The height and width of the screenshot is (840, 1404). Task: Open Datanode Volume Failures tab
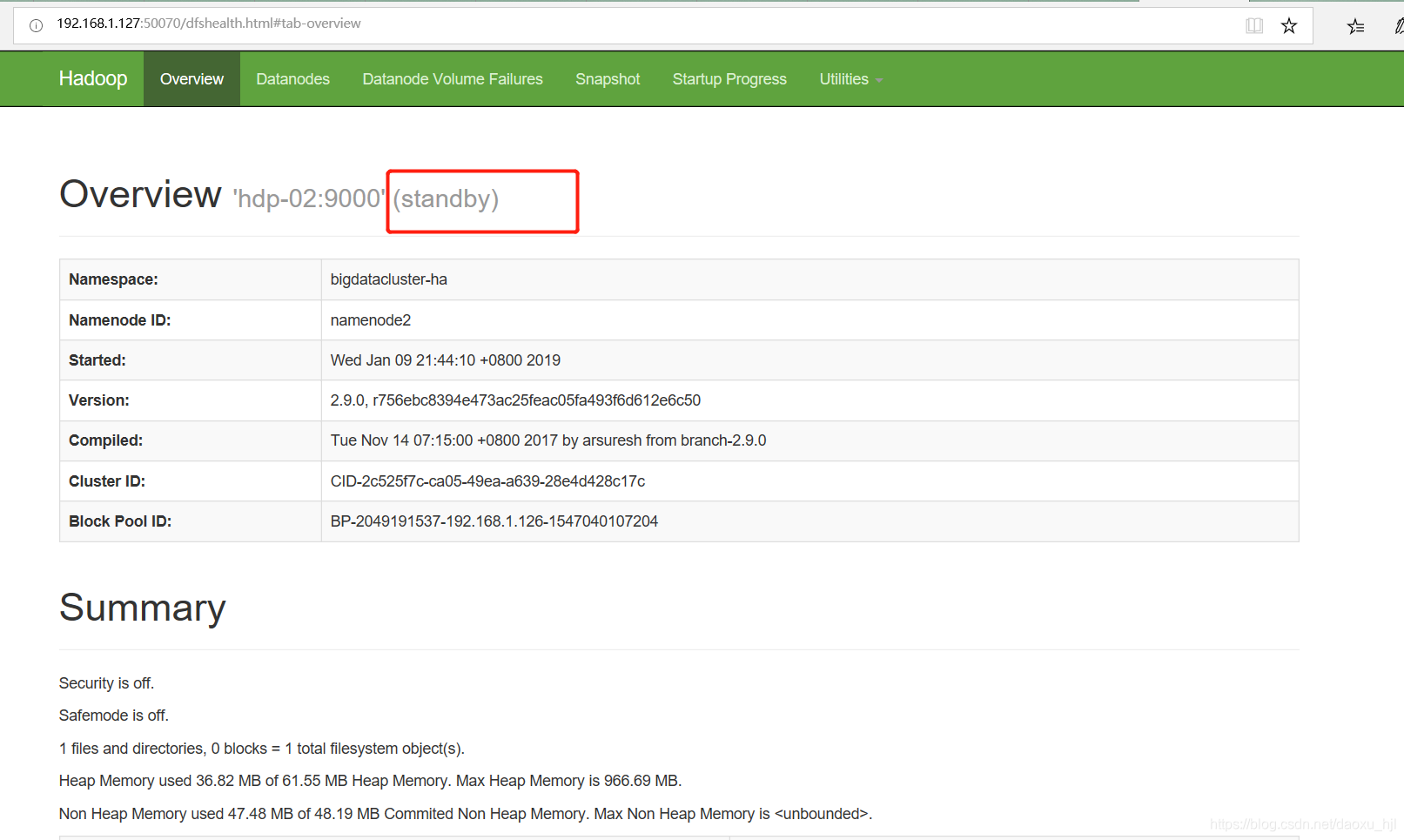453,78
